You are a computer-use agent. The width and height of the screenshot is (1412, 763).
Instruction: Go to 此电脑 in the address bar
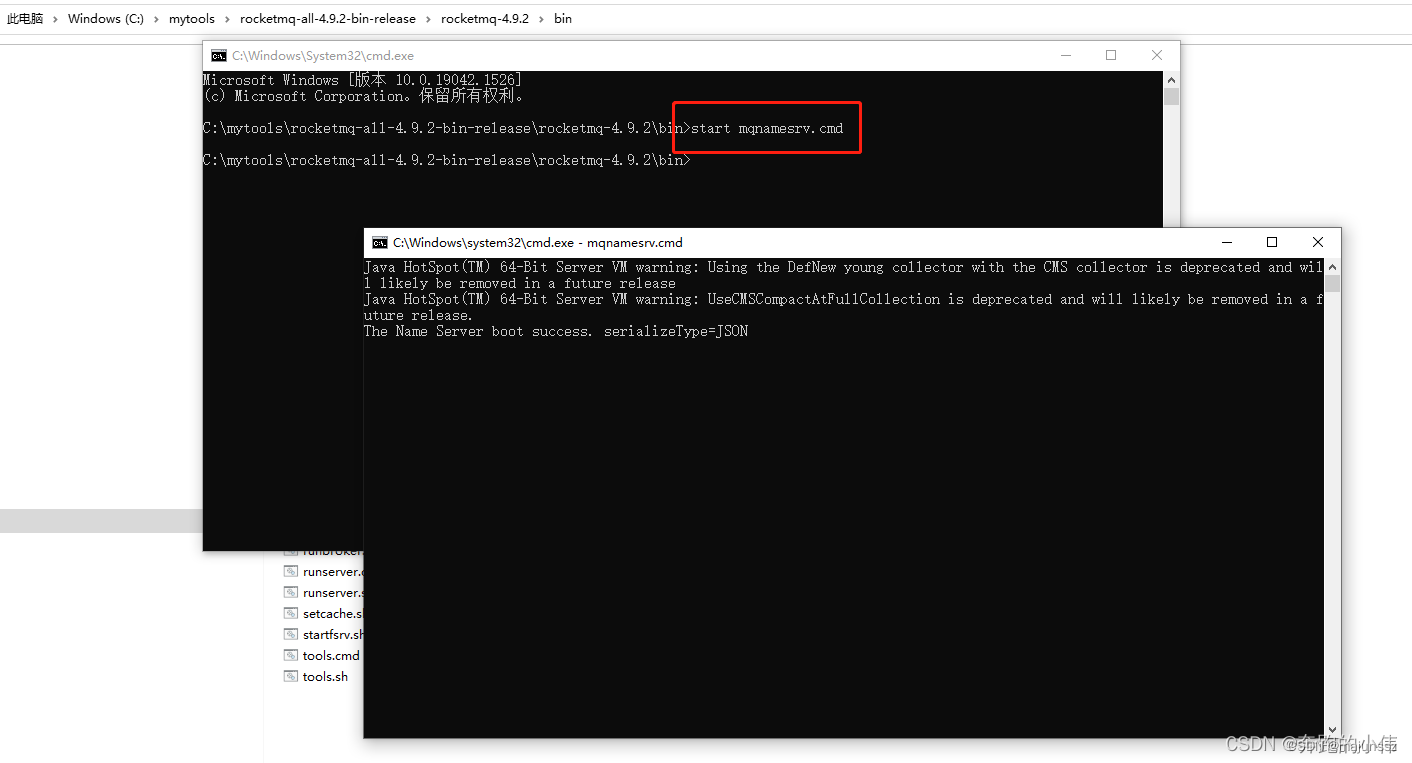25,19
